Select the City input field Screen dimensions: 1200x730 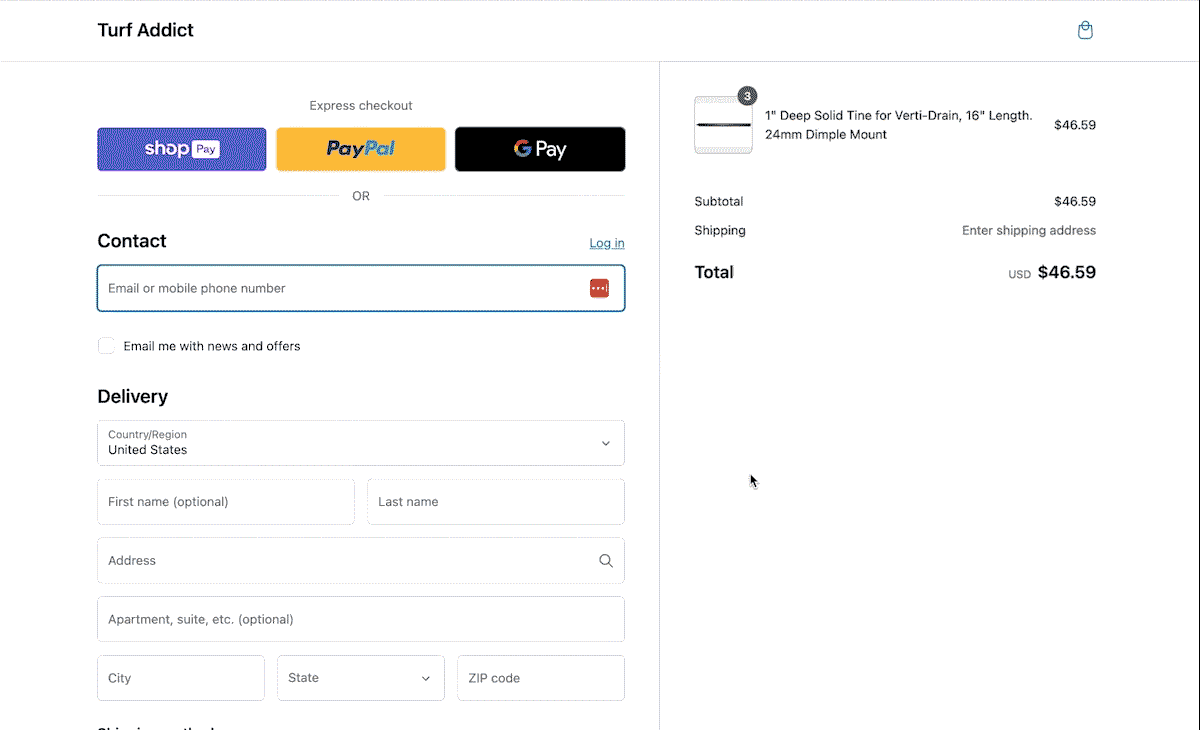(x=180, y=678)
